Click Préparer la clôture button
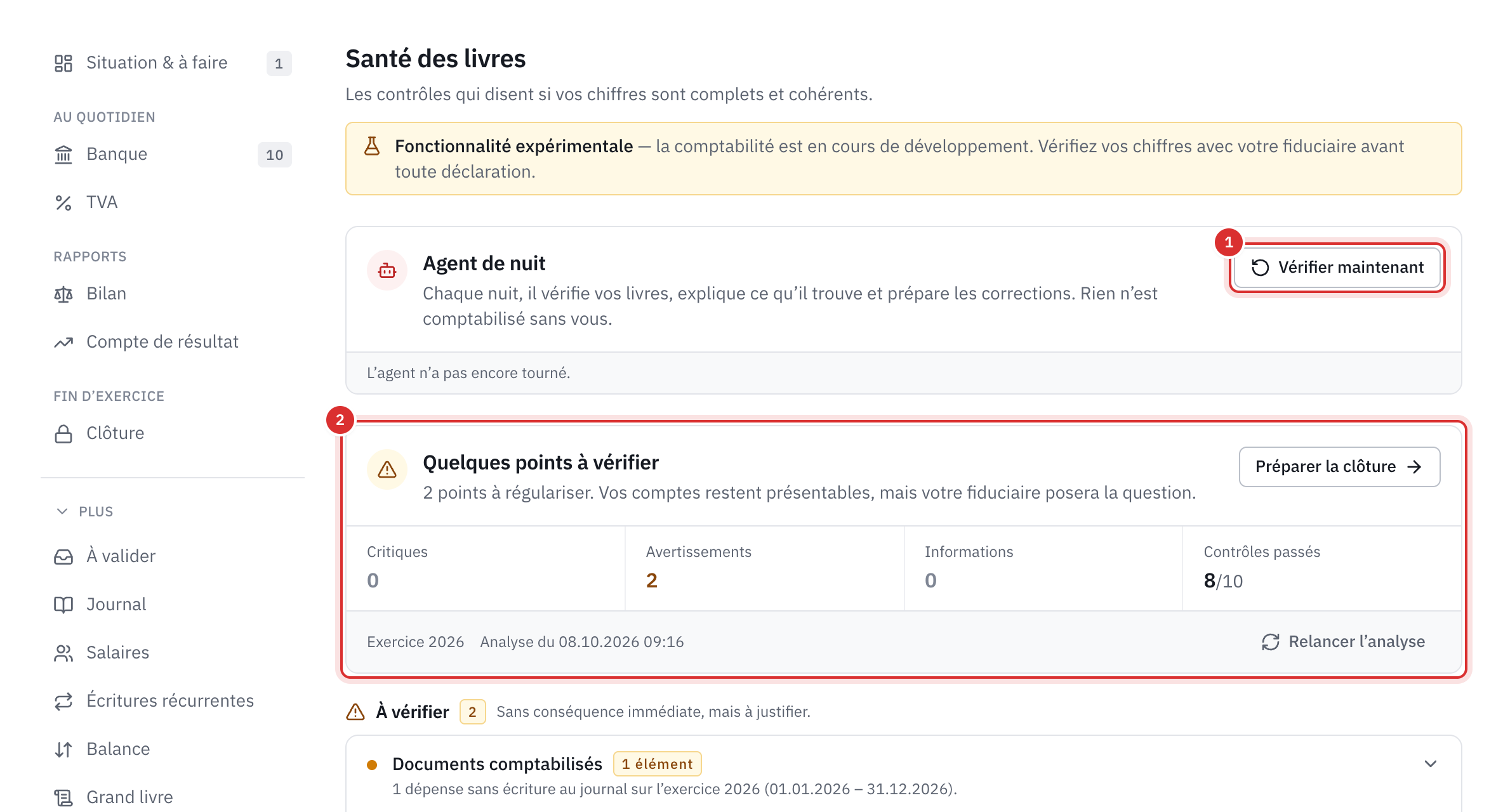The height and width of the screenshot is (812, 1503). point(1339,467)
